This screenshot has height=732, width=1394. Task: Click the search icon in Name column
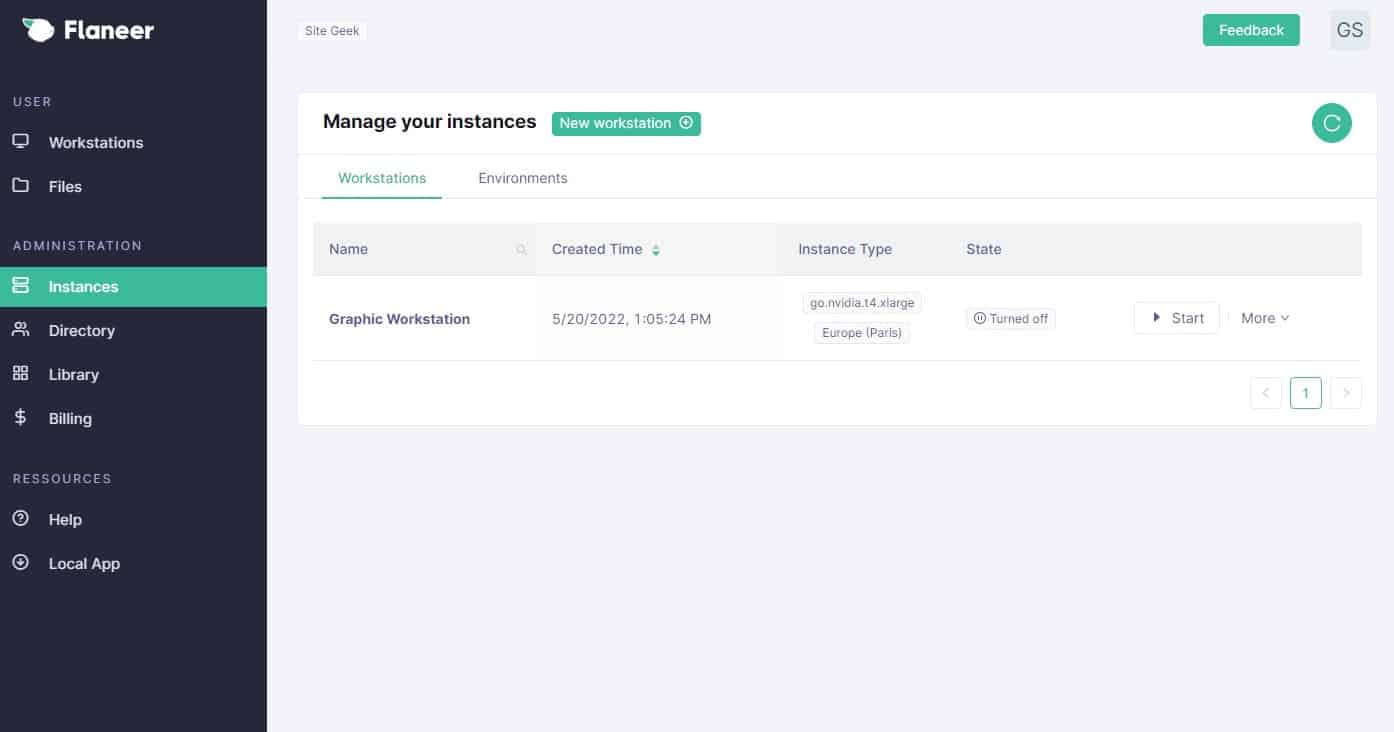coord(521,250)
